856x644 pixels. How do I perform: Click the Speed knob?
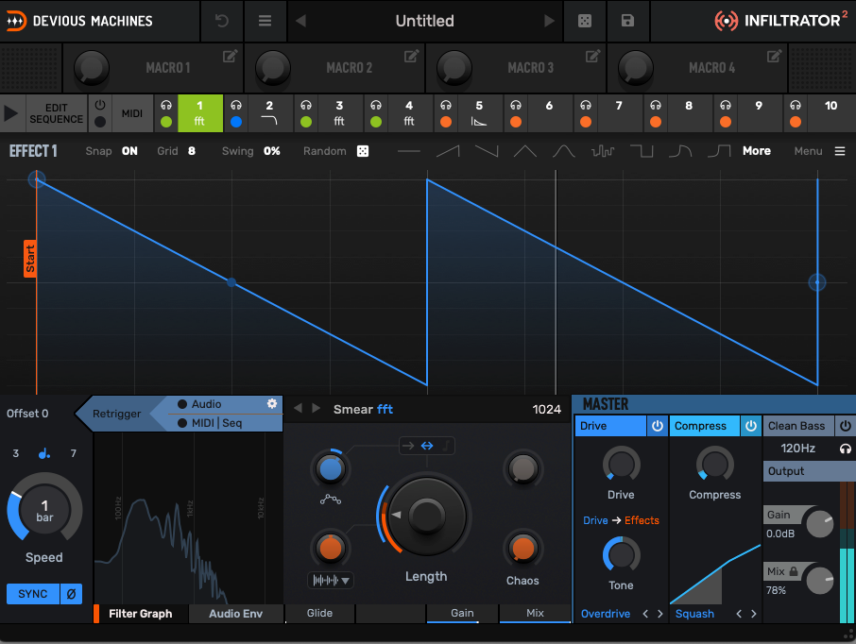44,510
